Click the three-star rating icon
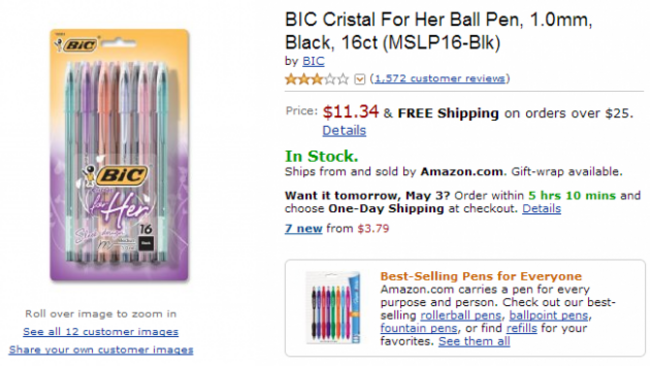Screen dimensions: 650x366 tap(317, 79)
